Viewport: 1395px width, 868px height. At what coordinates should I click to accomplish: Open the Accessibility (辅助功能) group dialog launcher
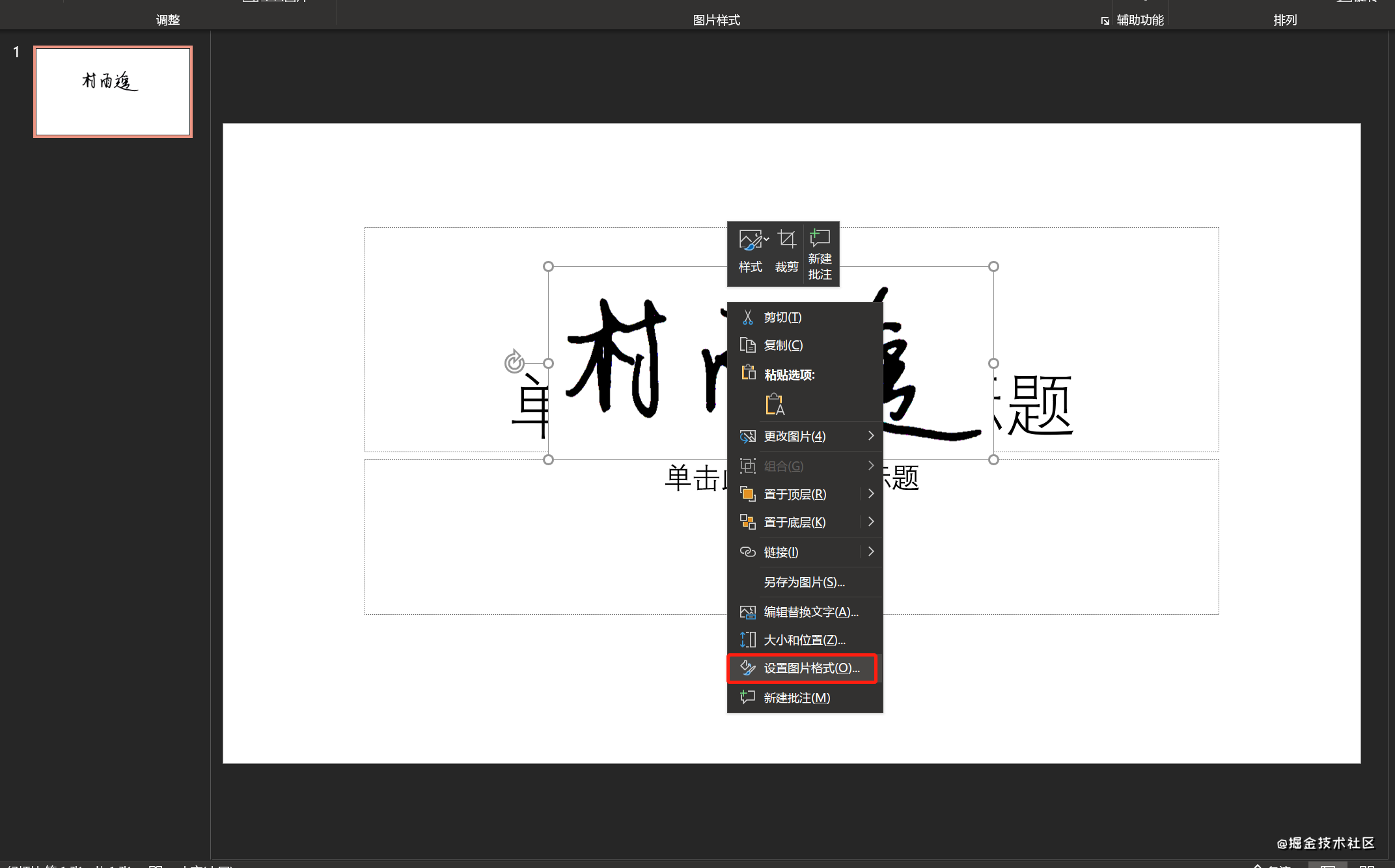tap(1105, 21)
